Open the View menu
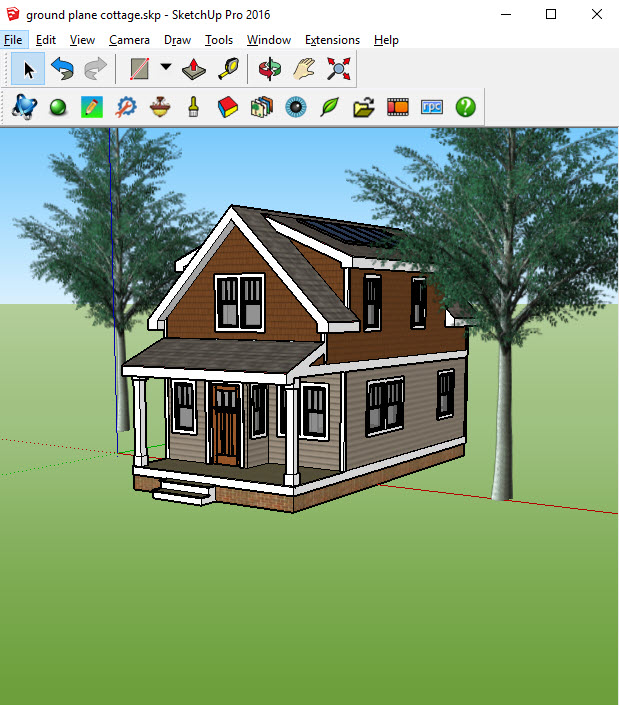The height and width of the screenshot is (705, 619). coord(82,40)
